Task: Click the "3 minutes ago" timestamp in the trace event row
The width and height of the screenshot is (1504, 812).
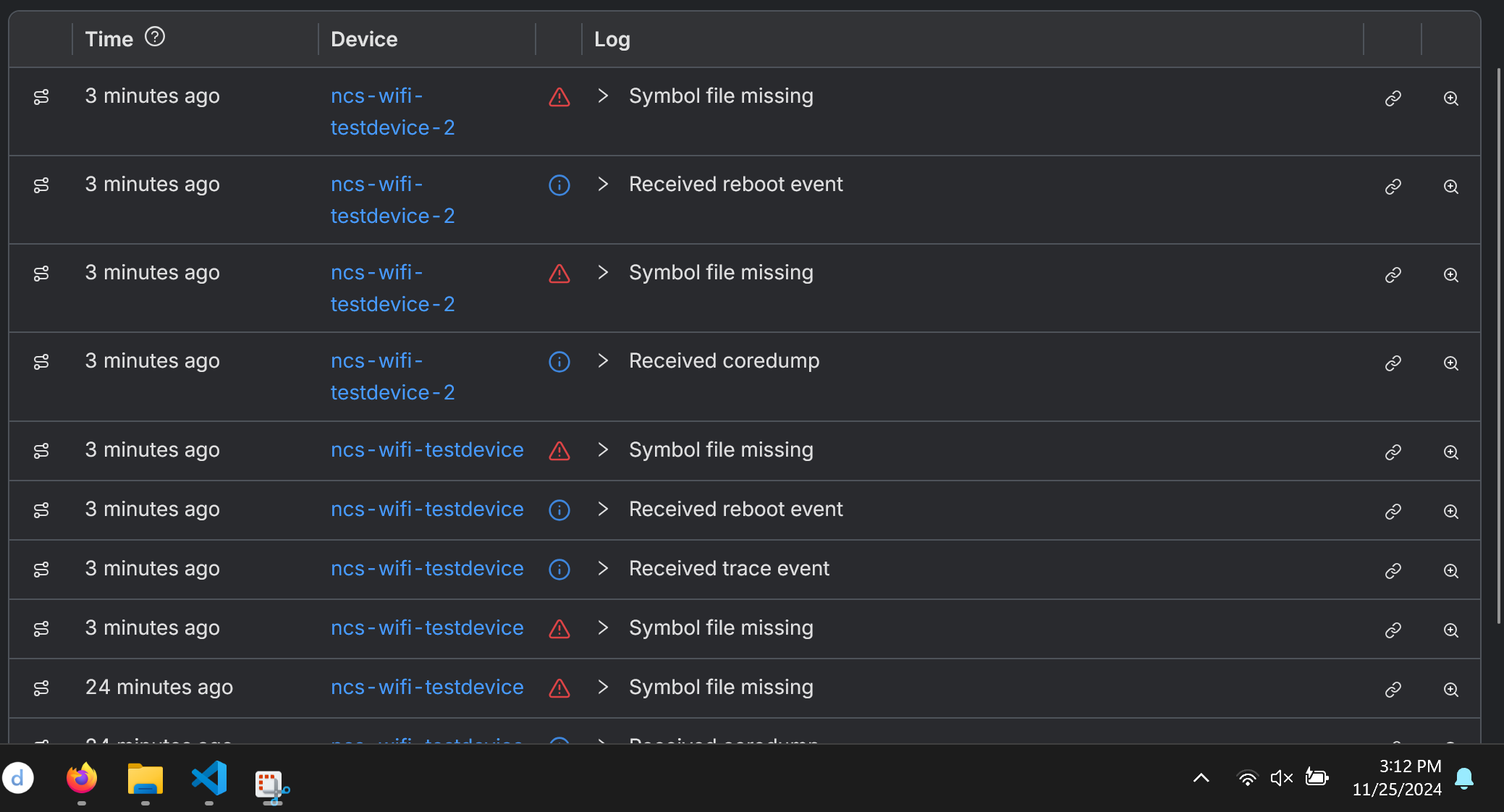Action: (152, 568)
